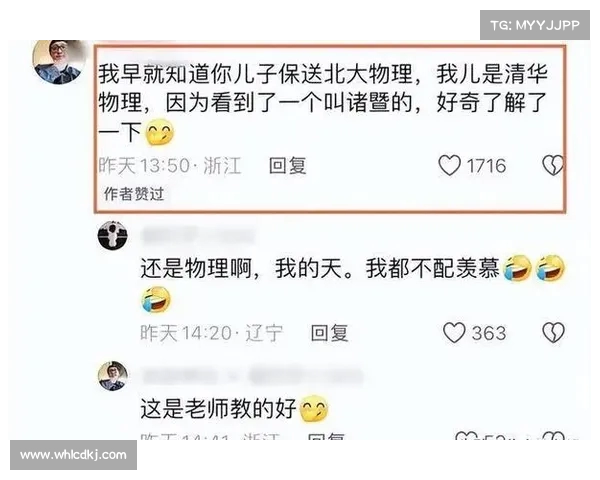Tap broken heart on the bottom reply
600x480 pixels.
pyautogui.click(x=553, y=436)
